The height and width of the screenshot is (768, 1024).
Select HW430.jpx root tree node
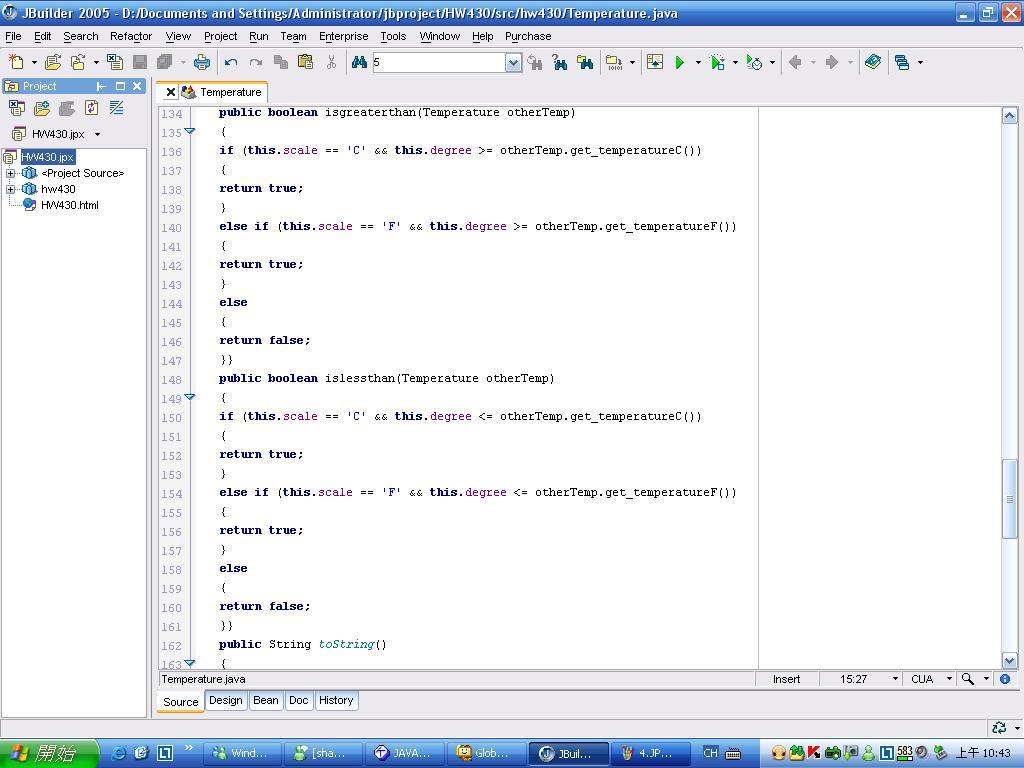click(48, 157)
